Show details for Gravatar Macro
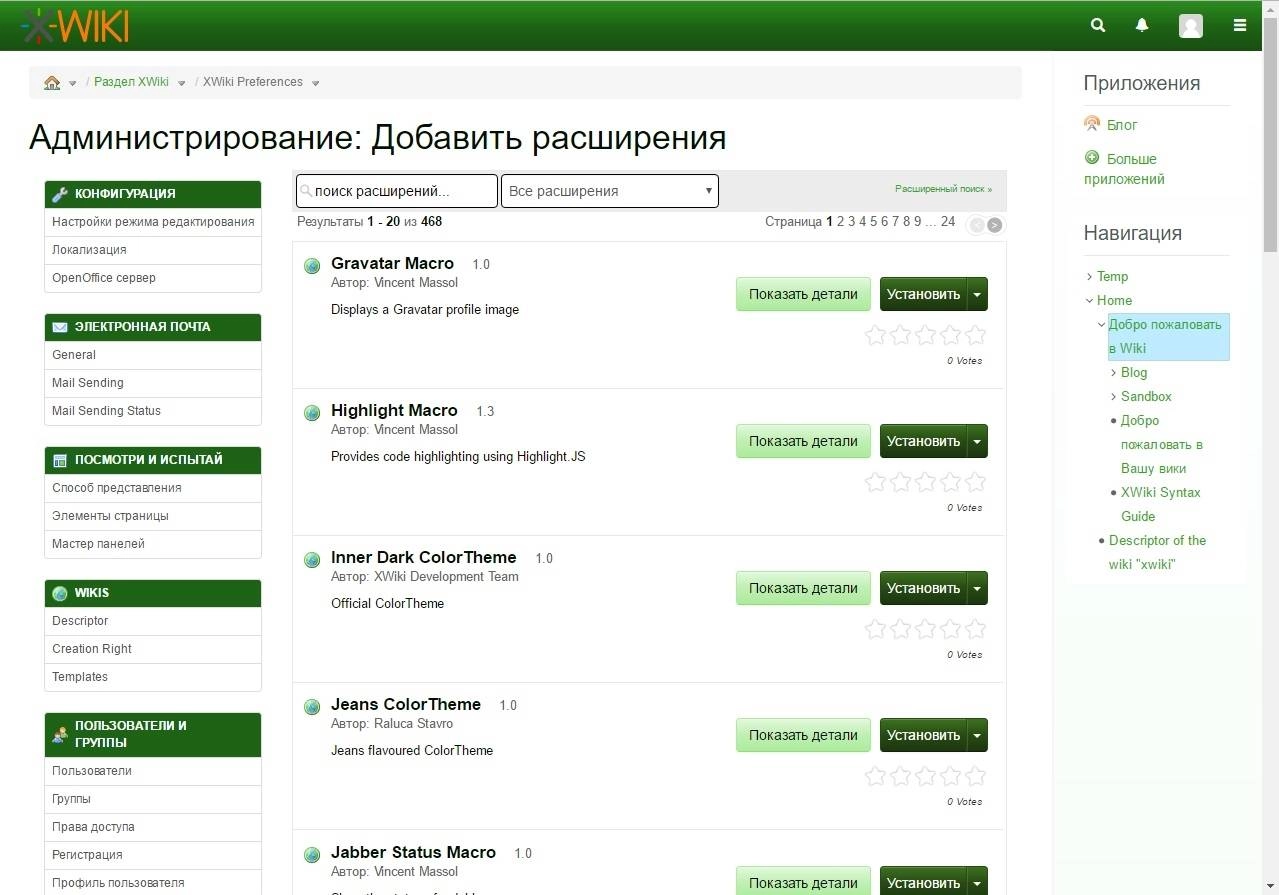The image size is (1279, 895). click(x=803, y=294)
